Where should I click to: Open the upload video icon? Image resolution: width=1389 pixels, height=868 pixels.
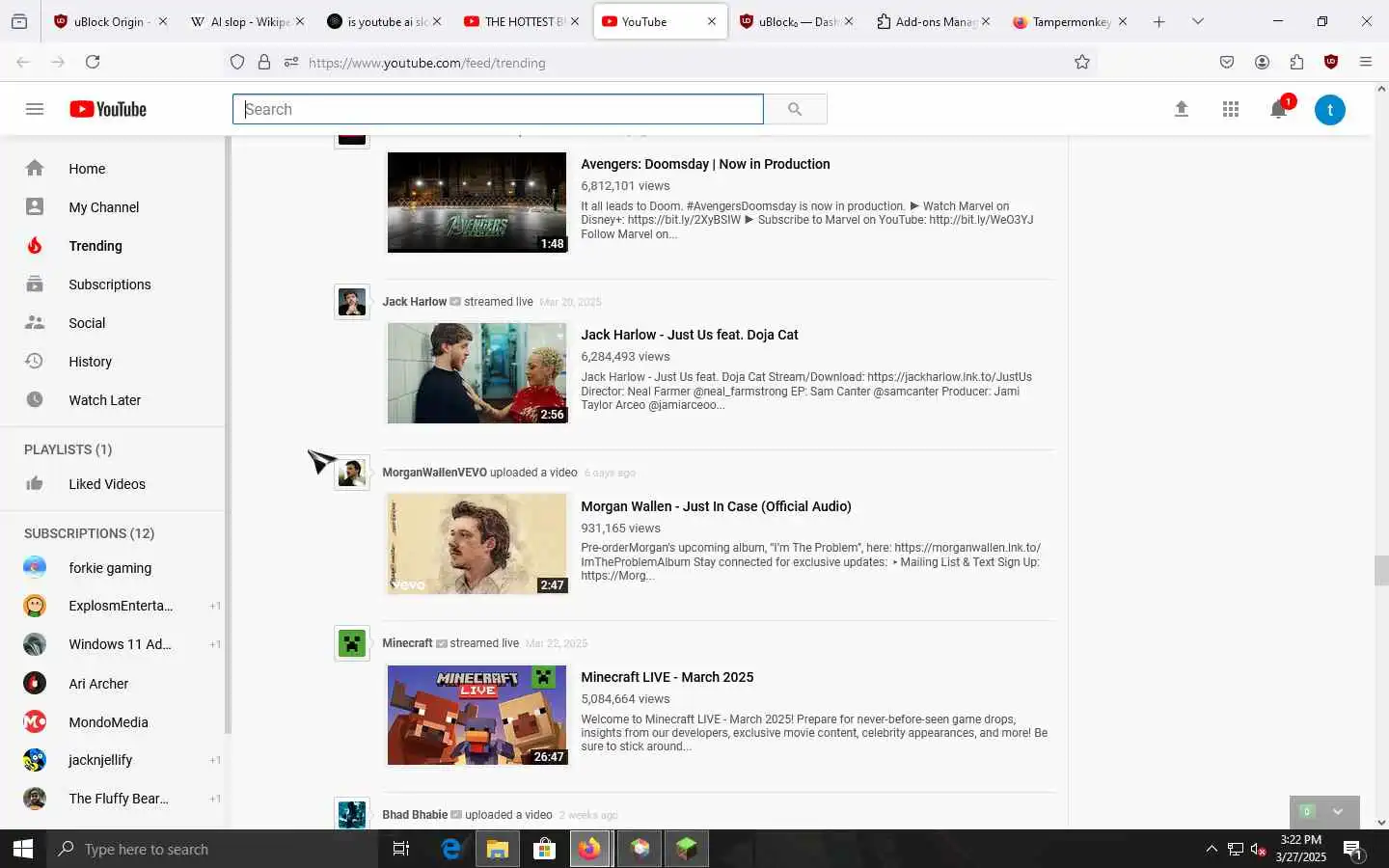coord(1182,109)
